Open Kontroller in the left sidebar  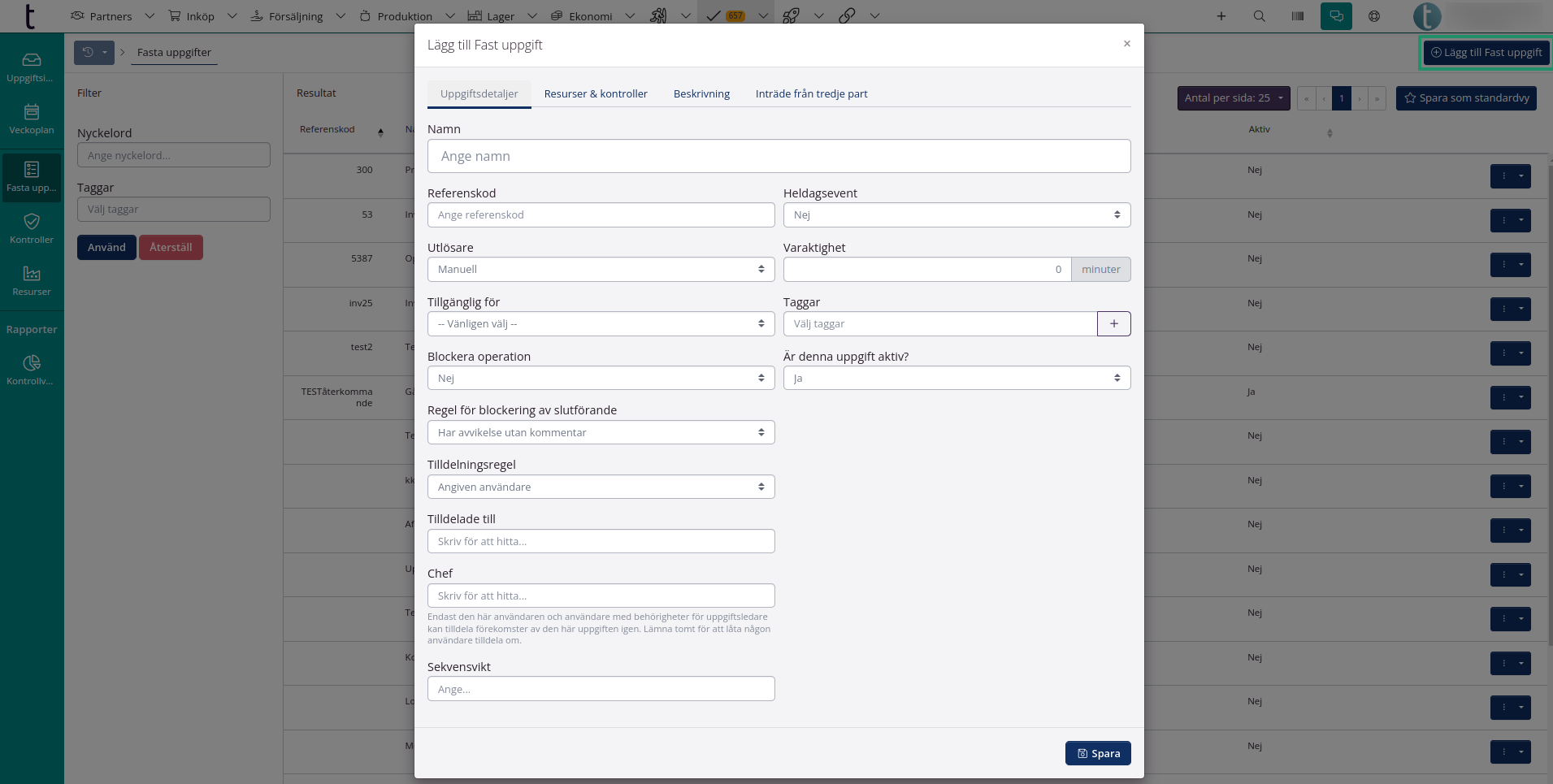(32, 228)
